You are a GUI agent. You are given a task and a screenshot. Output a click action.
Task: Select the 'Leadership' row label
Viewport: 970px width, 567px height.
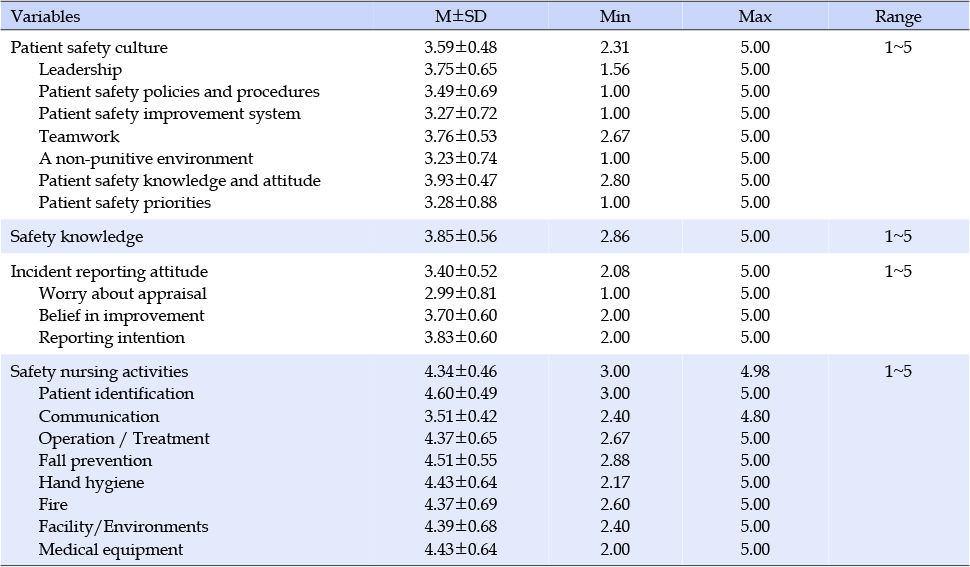click(80, 70)
